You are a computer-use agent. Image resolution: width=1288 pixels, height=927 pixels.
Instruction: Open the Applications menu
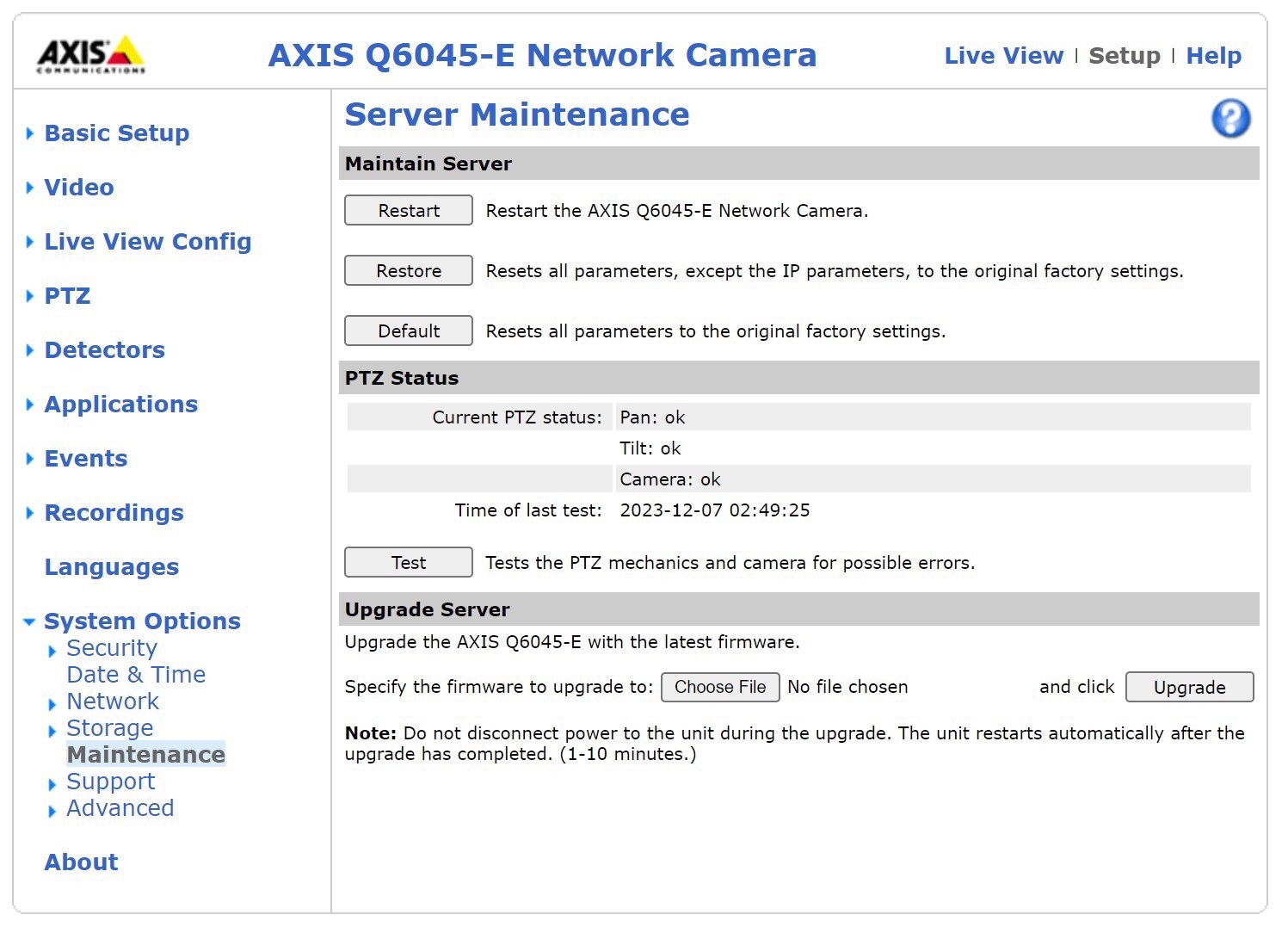point(121,405)
